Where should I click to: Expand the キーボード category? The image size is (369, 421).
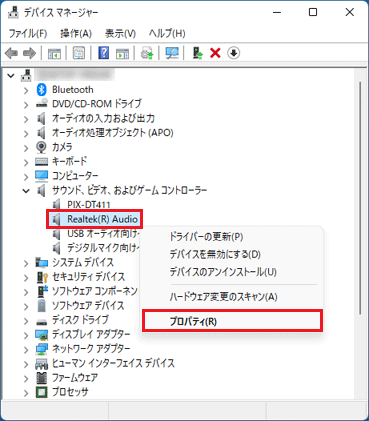(26, 162)
